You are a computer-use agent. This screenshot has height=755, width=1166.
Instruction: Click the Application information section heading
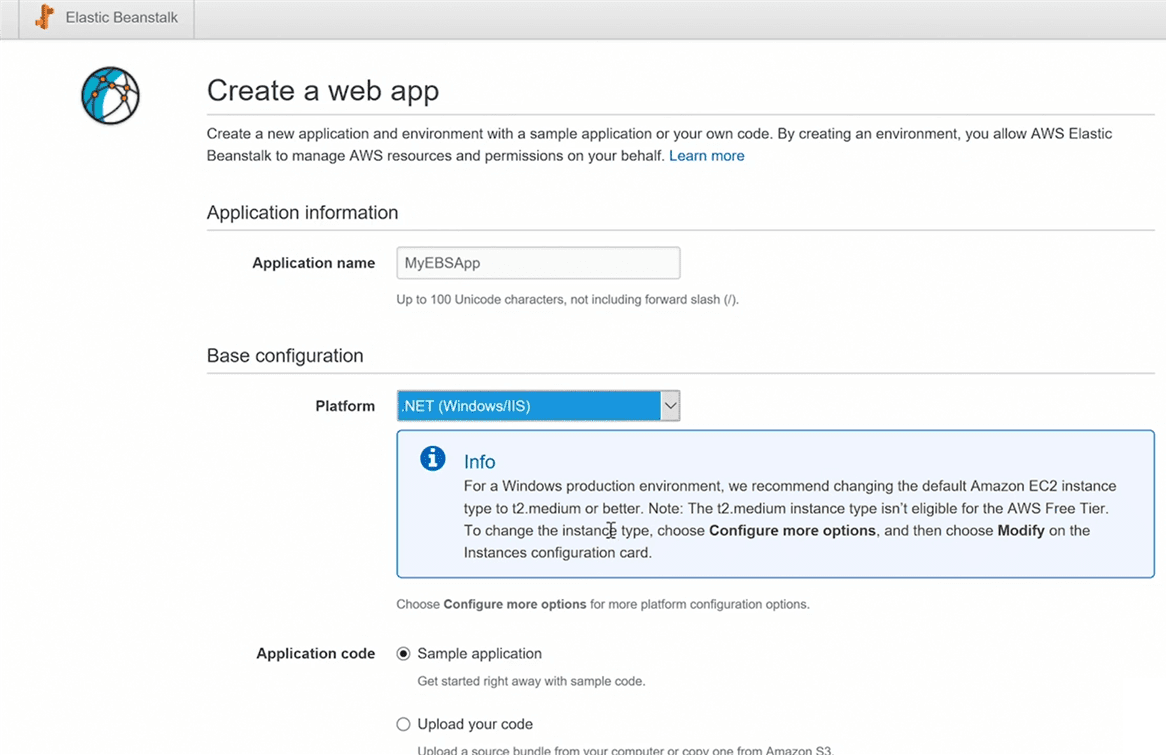coord(302,213)
